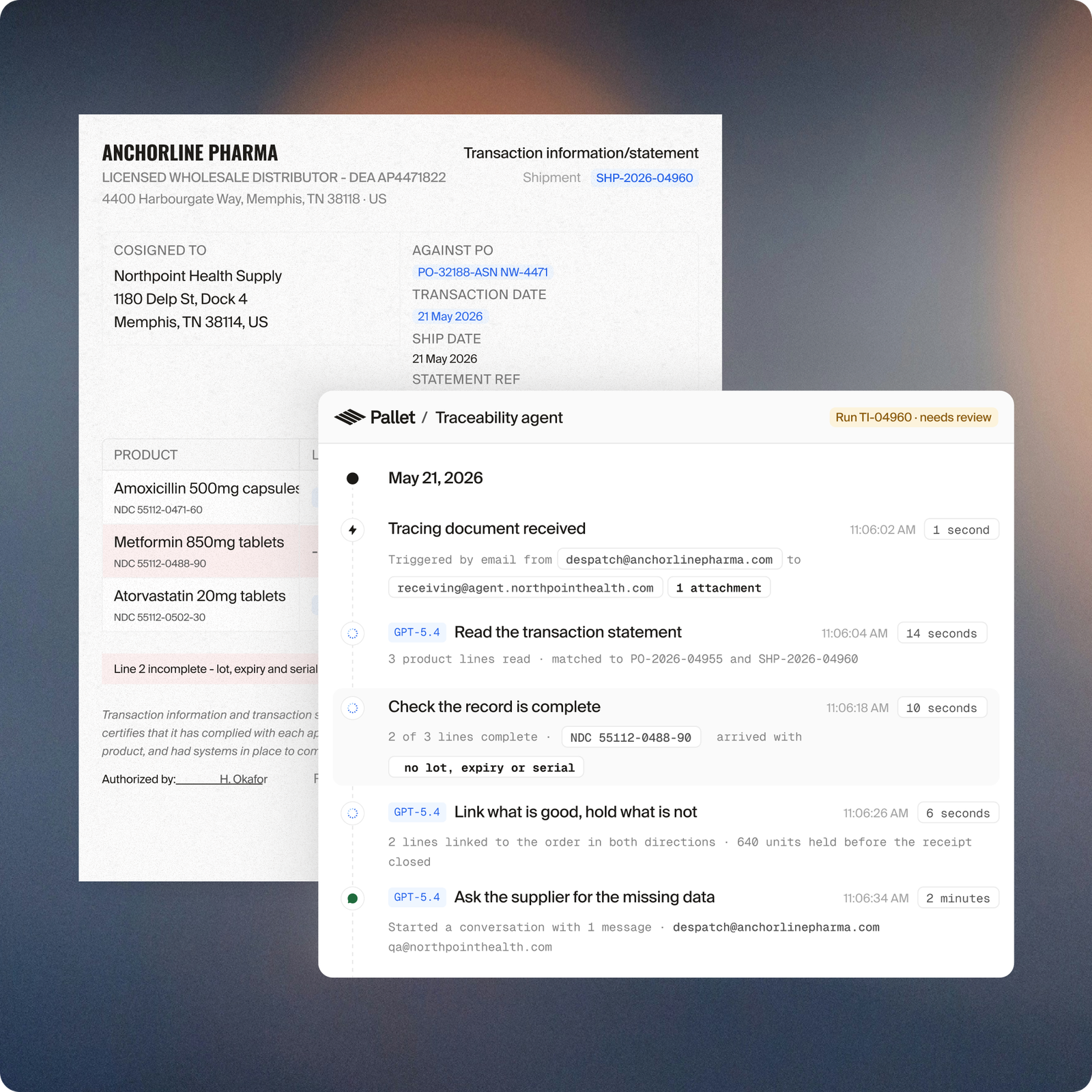Image resolution: width=1092 pixels, height=1092 pixels.
Task: Click the 11:06:18 AM timestamp
Action: pos(857,708)
